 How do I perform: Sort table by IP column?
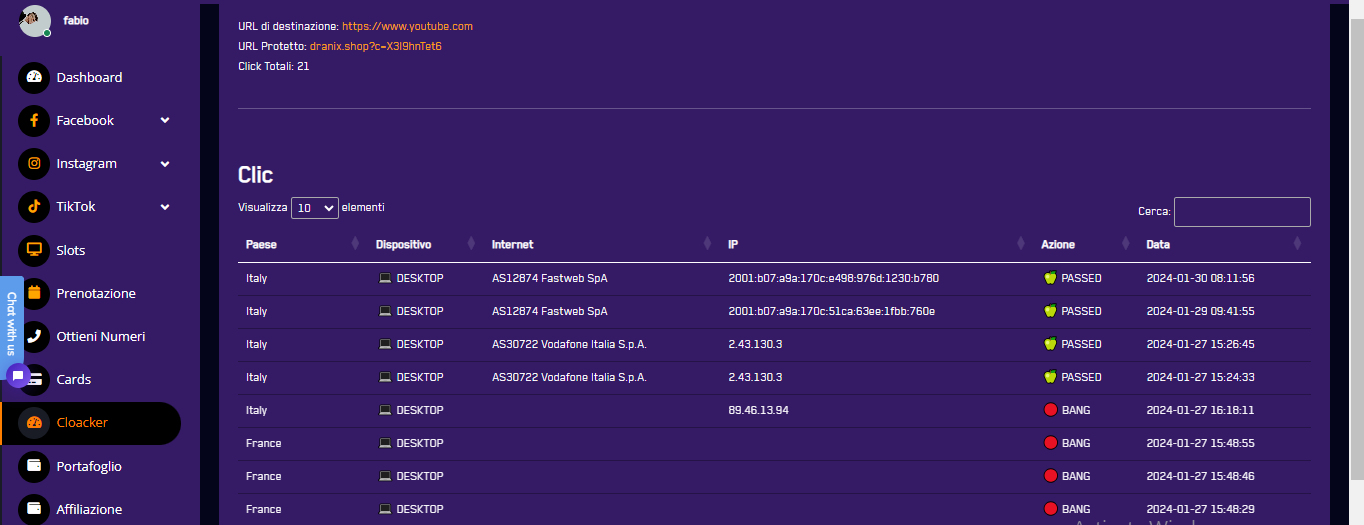pos(875,244)
